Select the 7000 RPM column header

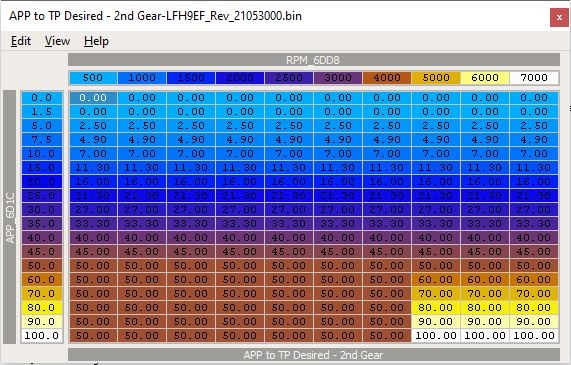534,78
